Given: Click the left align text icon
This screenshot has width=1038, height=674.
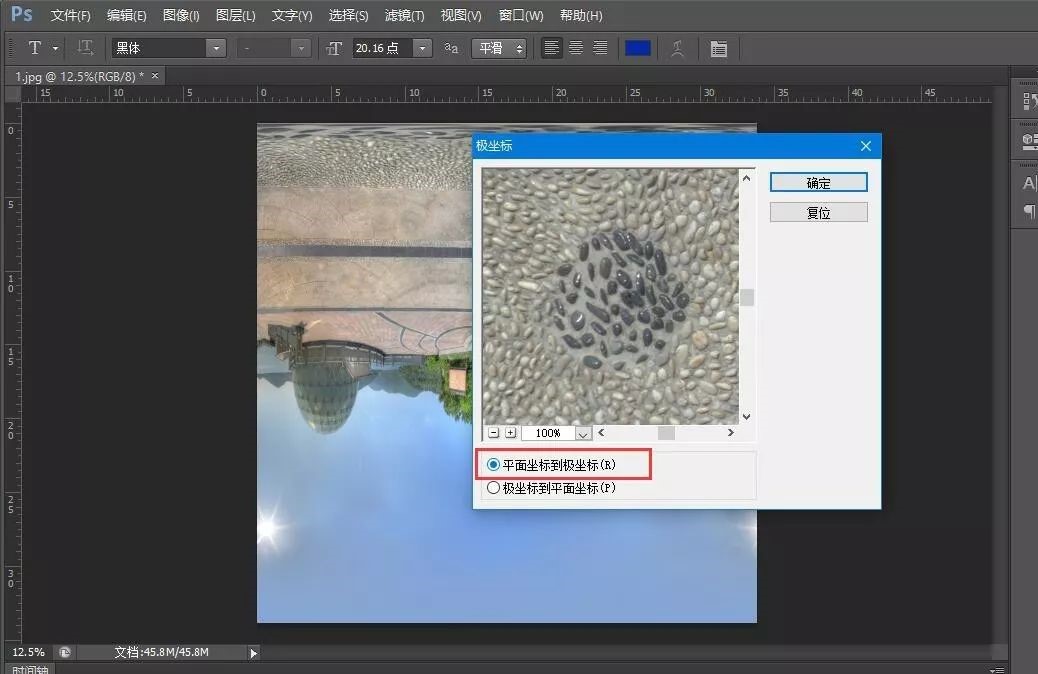Looking at the screenshot, I should [x=552, y=48].
